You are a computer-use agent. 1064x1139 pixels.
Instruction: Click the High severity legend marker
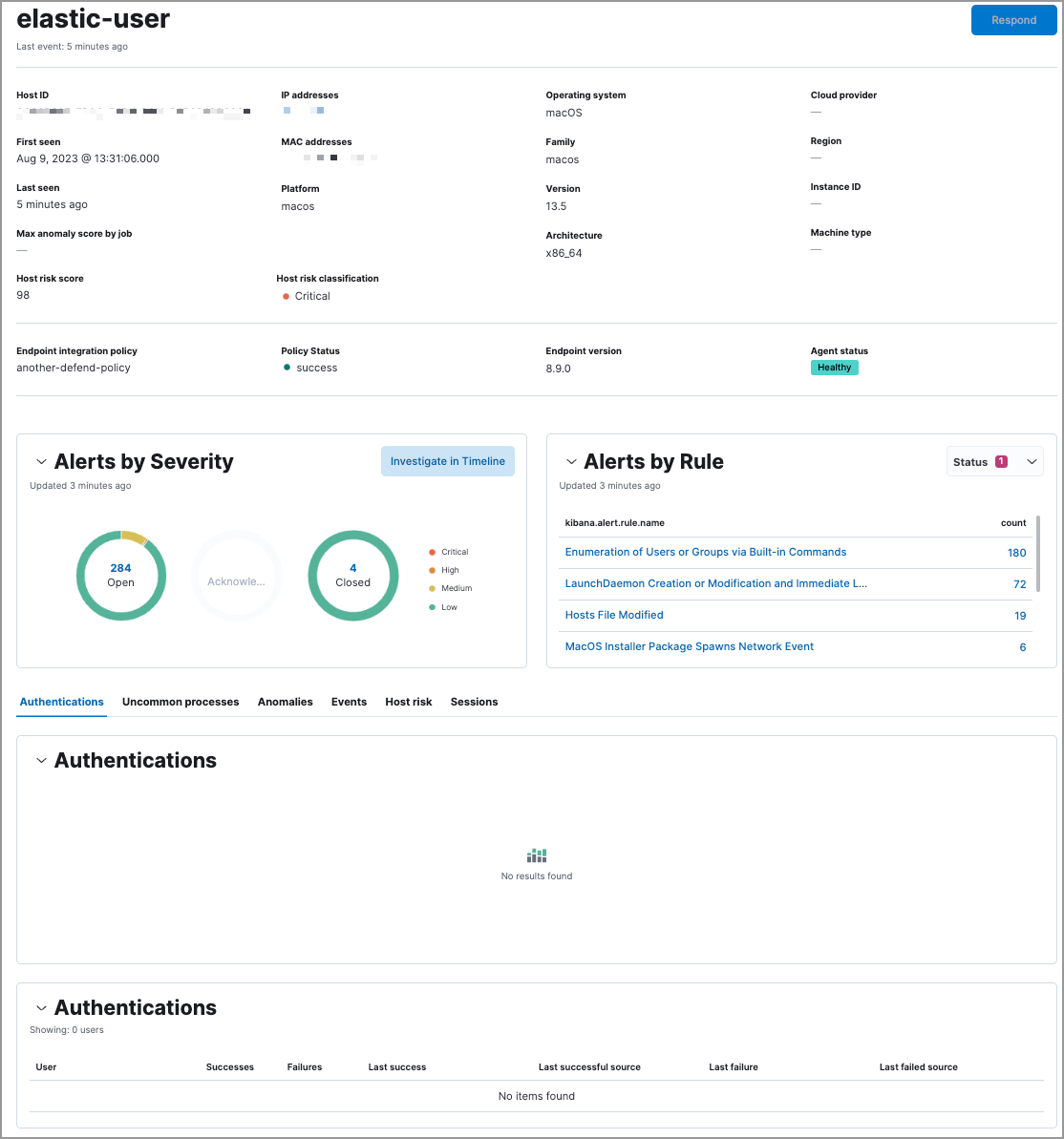(432, 570)
